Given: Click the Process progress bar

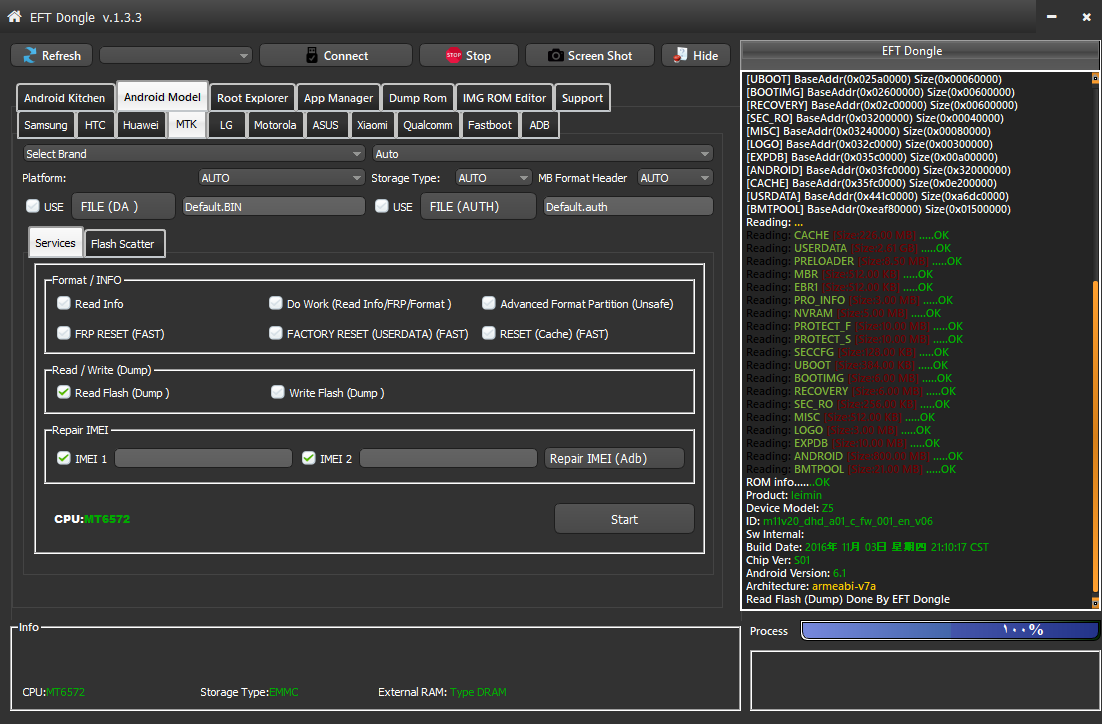Looking at the screenshot, I should pyautogui.click(x=949, y=630).
